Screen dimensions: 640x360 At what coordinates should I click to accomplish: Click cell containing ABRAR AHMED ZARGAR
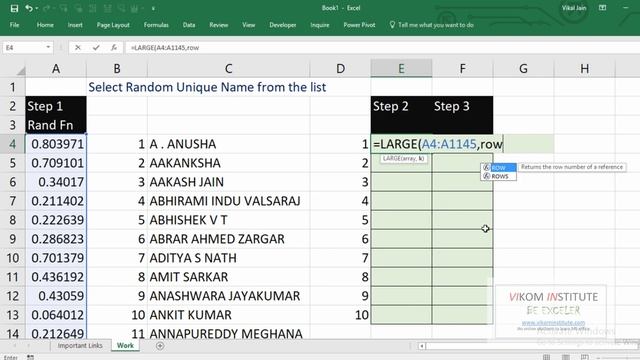pyautogui.click(x=229, y=239)
